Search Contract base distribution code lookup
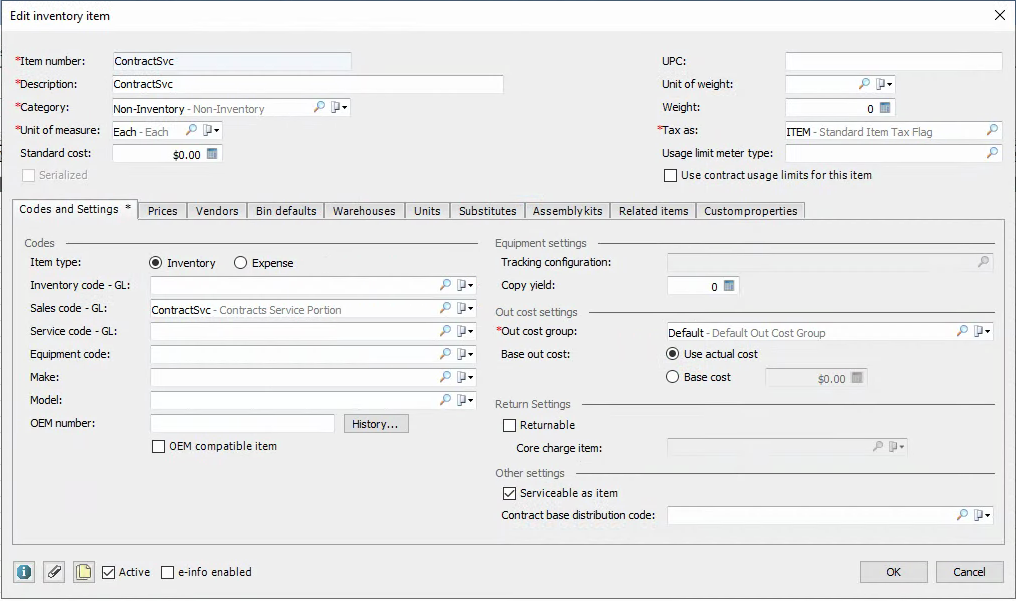This screenshot has width=1016, height=601. (962, 515)
